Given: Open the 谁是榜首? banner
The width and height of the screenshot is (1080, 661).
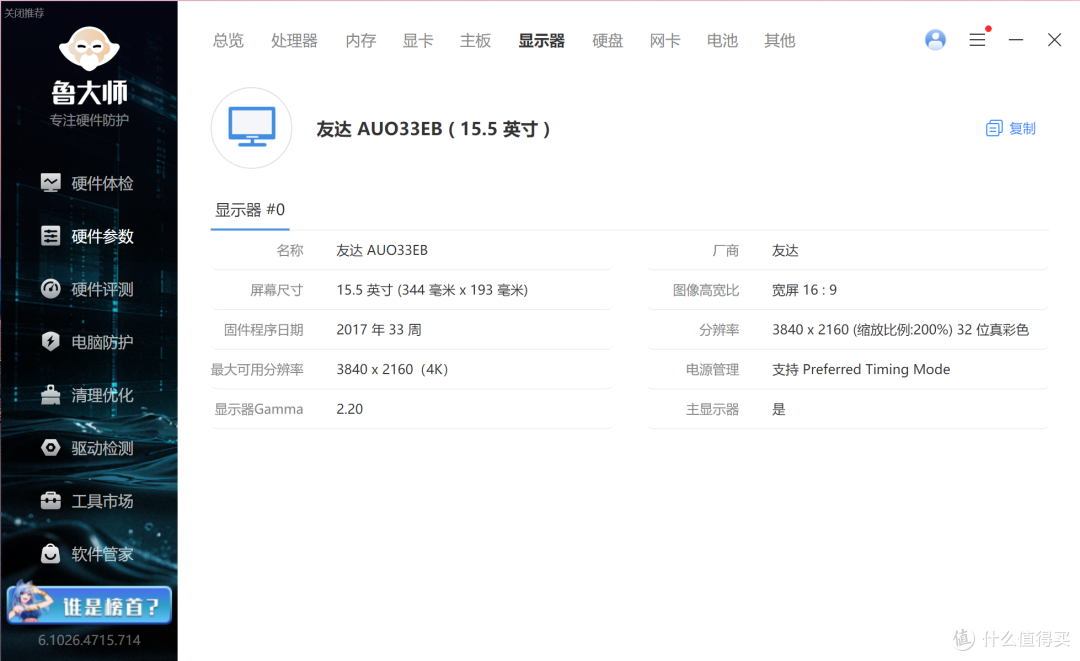Looking at the screenshot, I should [x=89, y=605].
